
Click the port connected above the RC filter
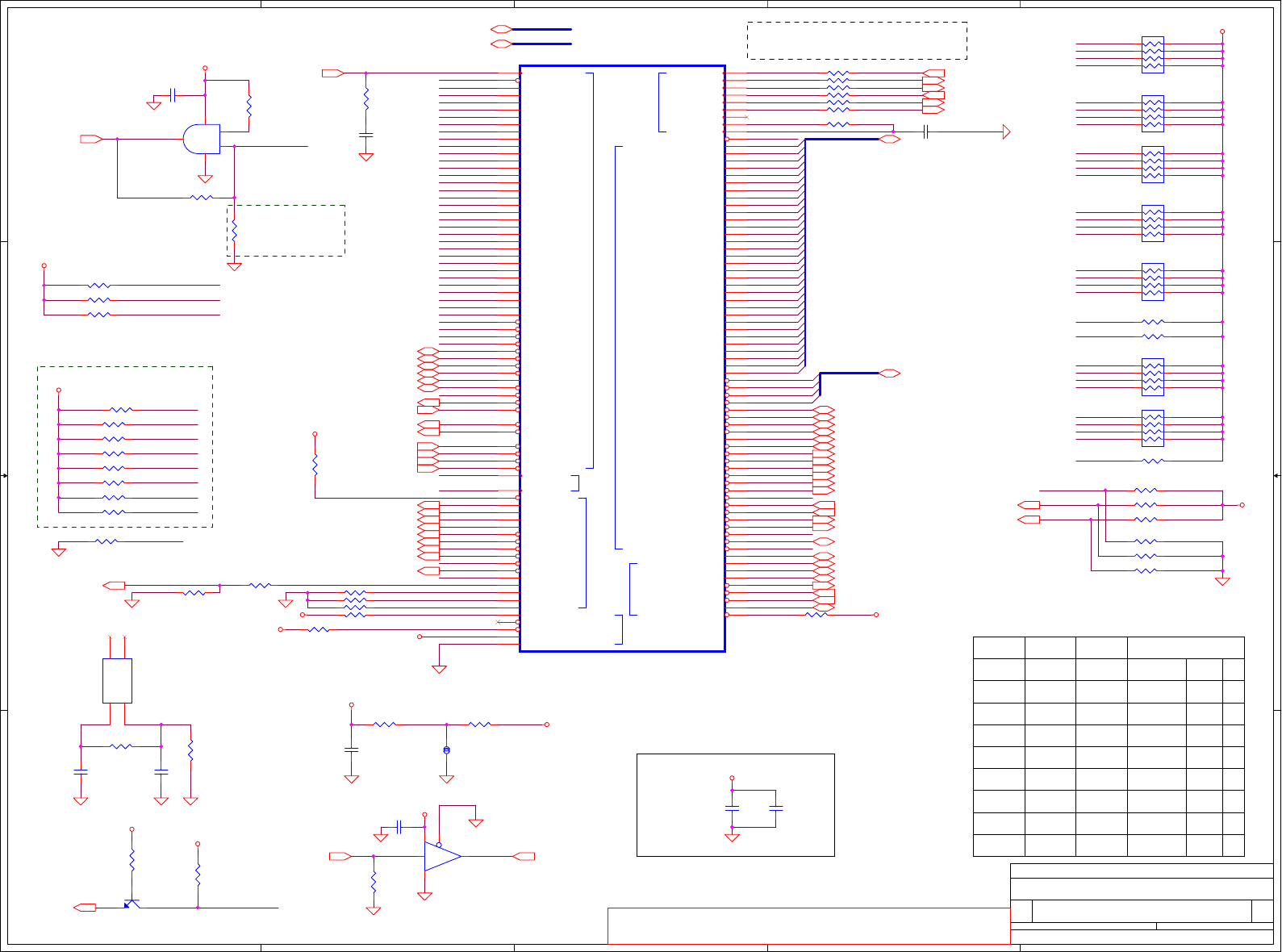pos(332,73)
